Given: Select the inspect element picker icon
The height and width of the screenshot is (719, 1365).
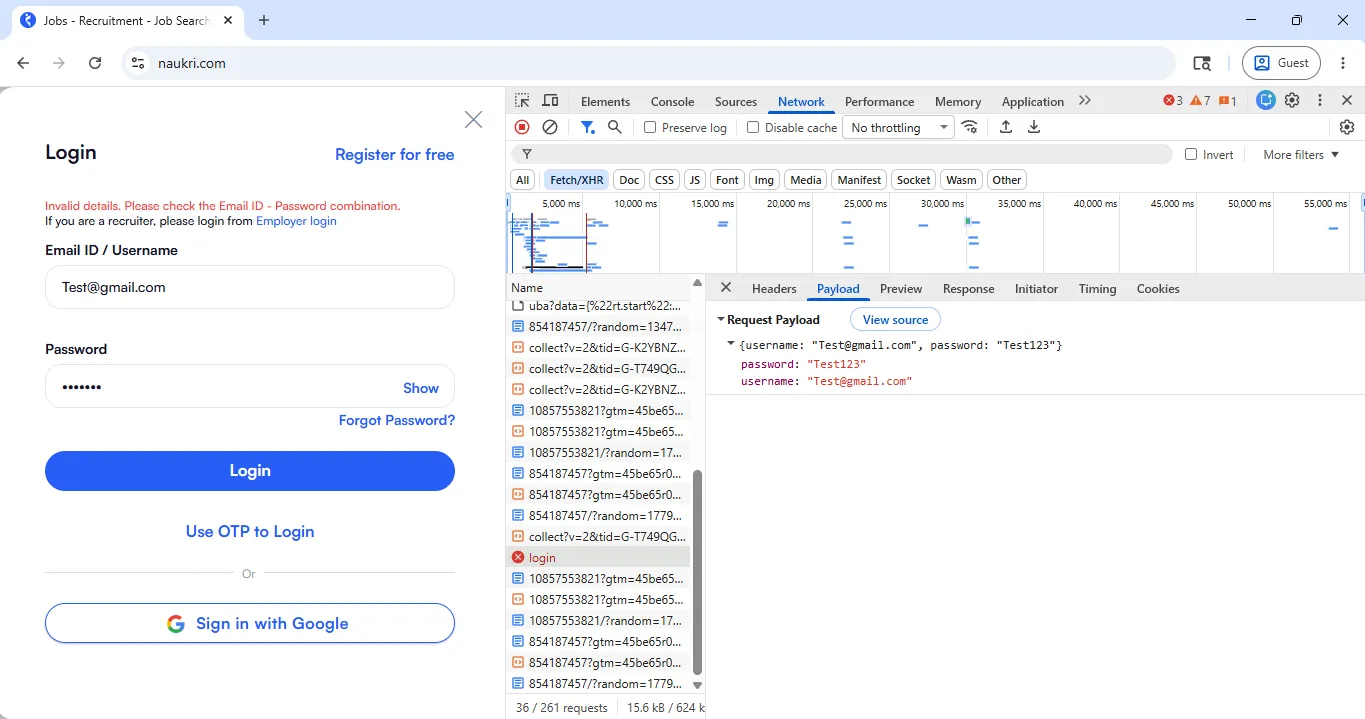Looking at the screenshot, I should 522,101.
